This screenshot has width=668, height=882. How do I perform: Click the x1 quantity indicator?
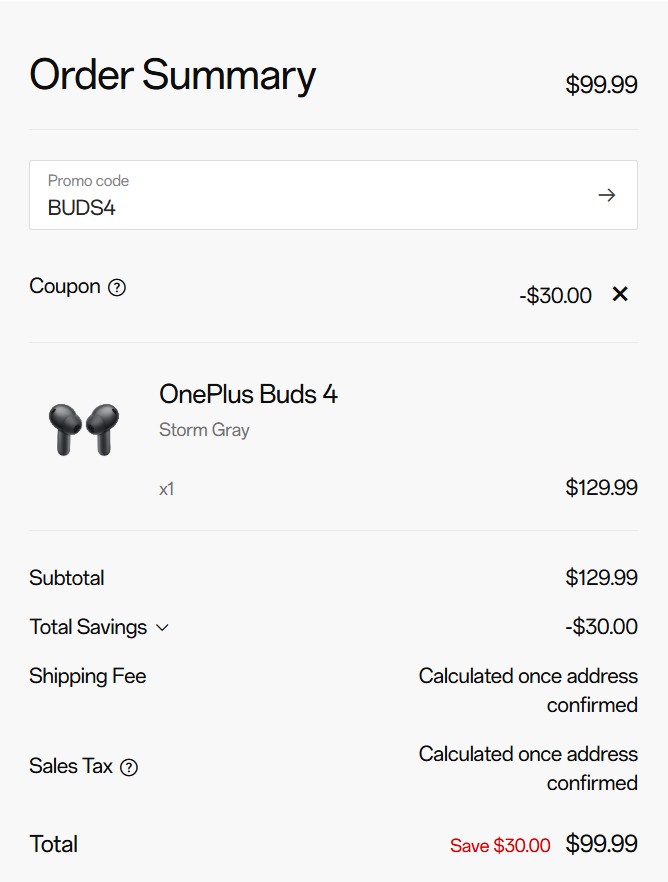[166, 489]
